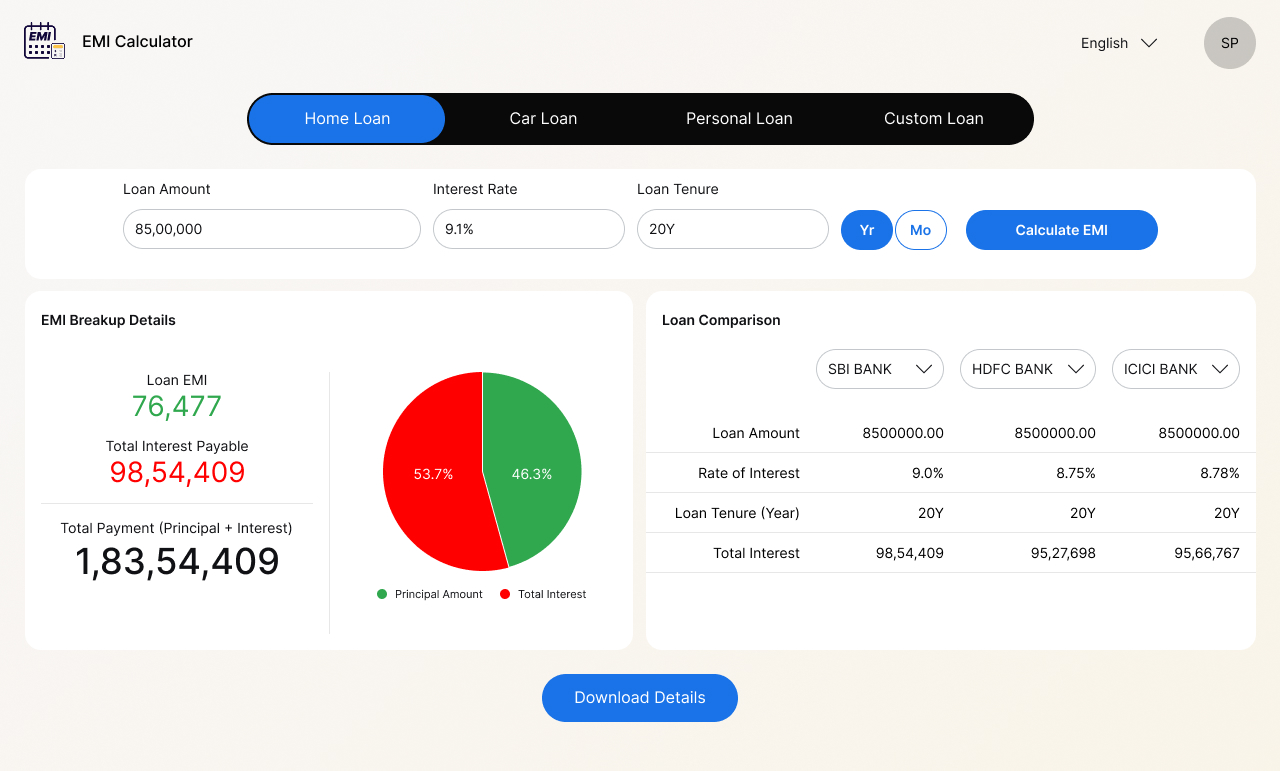
Task: Click the green Principal Amount legend dot
Action: tap(381, 593)
